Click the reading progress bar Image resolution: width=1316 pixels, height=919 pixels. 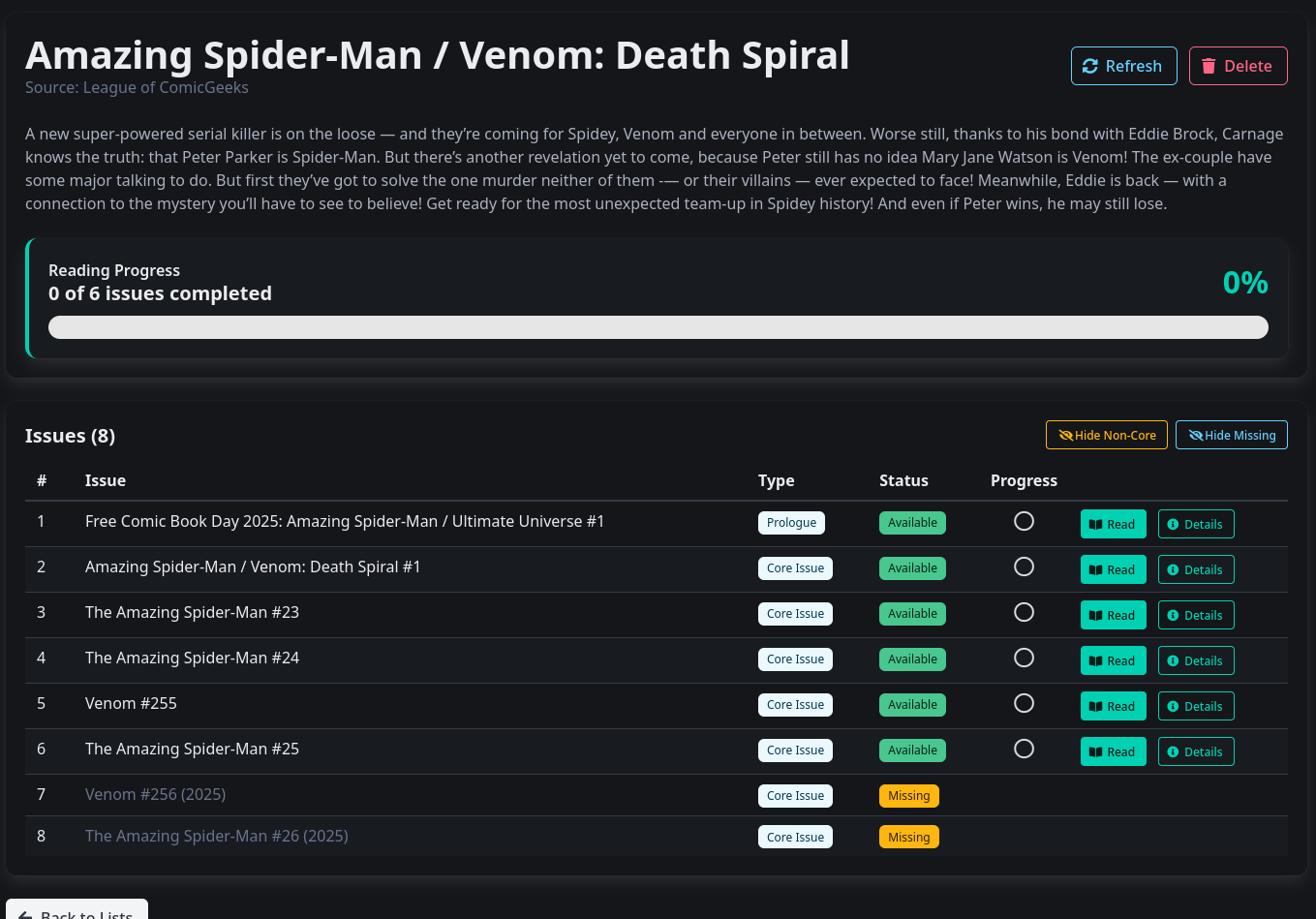[x=658, y=327]
